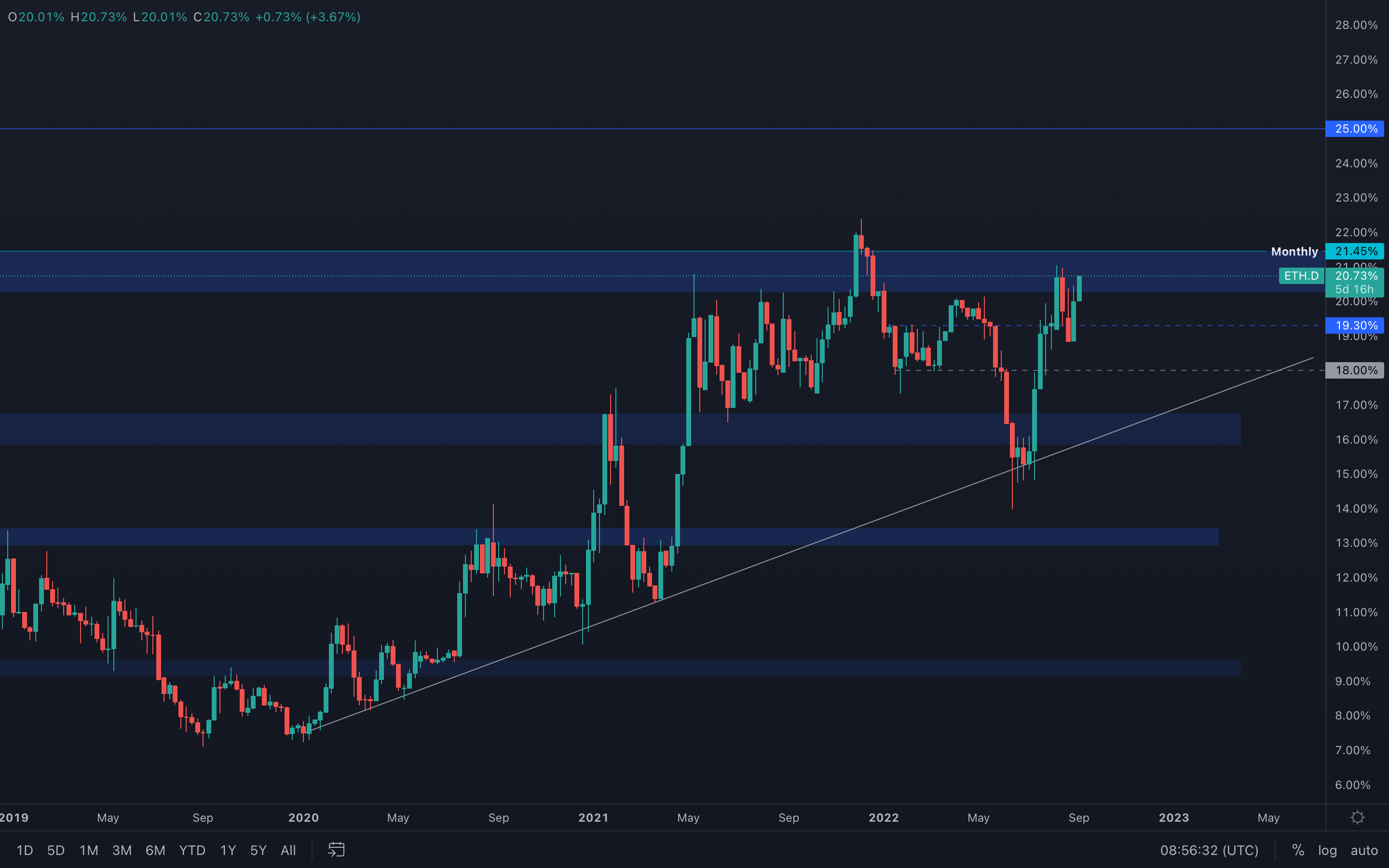Select the 19.30% dashed line label
The image size is (1389, 868).
tap(1355, 325)
